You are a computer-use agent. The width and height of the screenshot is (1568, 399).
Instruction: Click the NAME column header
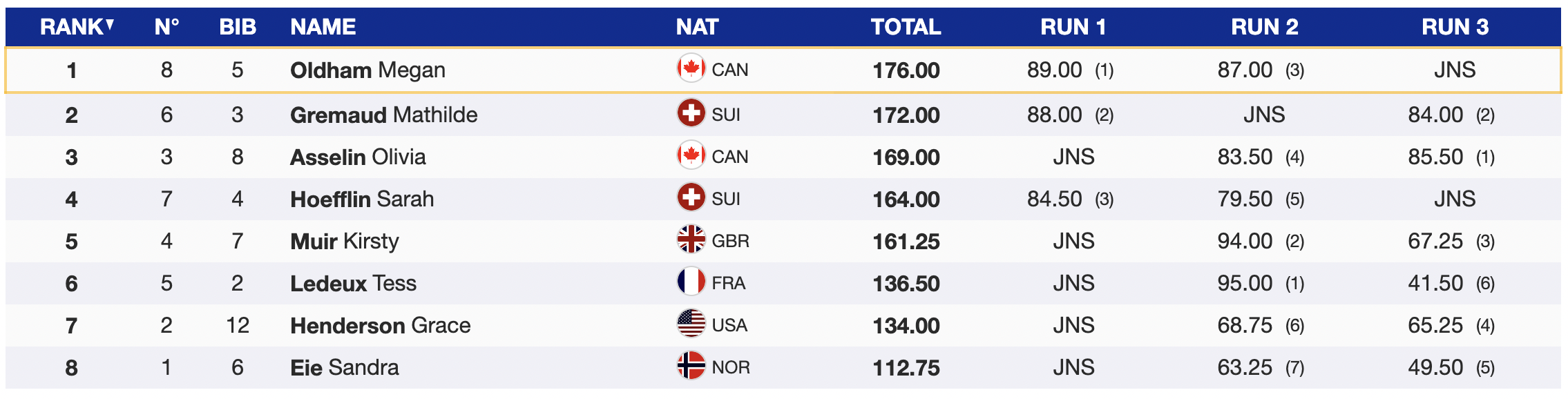coord(323,27)
